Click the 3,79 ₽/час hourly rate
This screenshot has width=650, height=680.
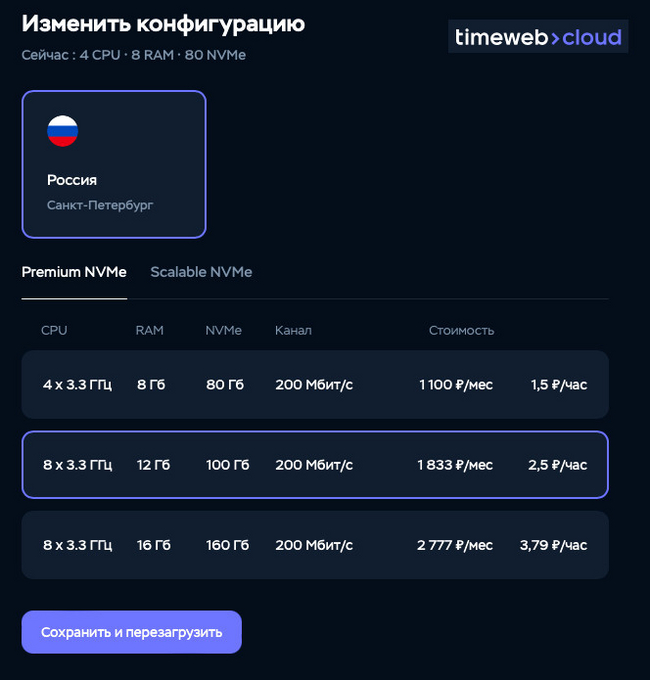point(553,545)
